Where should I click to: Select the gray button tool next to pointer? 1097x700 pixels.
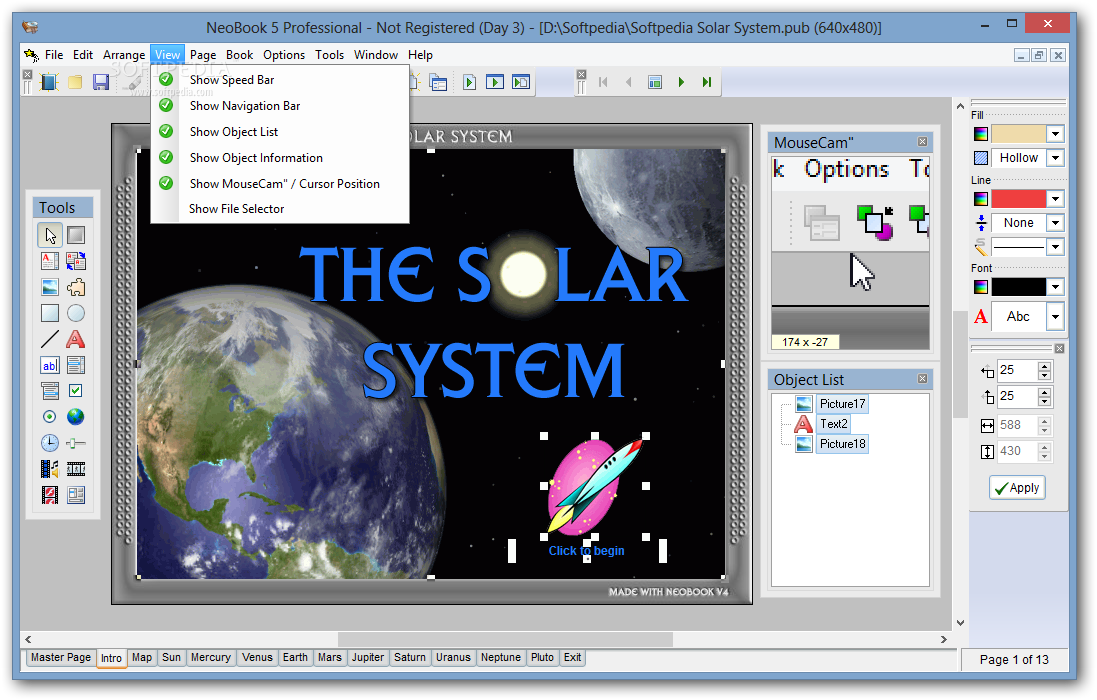76,236
